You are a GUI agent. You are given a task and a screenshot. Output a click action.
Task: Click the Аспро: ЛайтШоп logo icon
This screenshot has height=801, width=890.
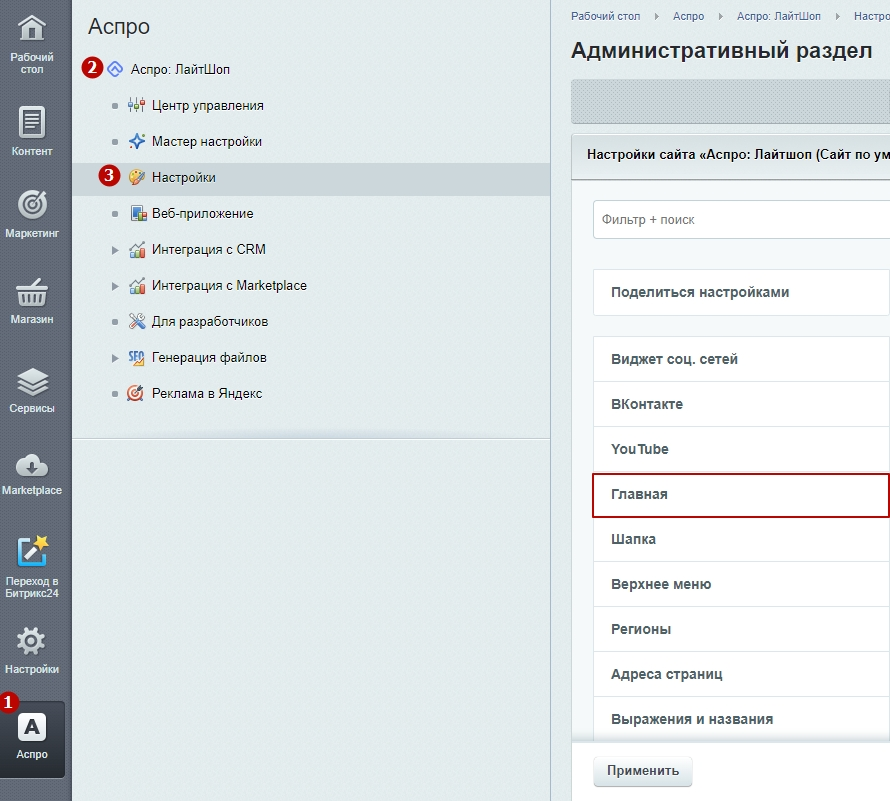pyautogui.click(x=115, y=69)
